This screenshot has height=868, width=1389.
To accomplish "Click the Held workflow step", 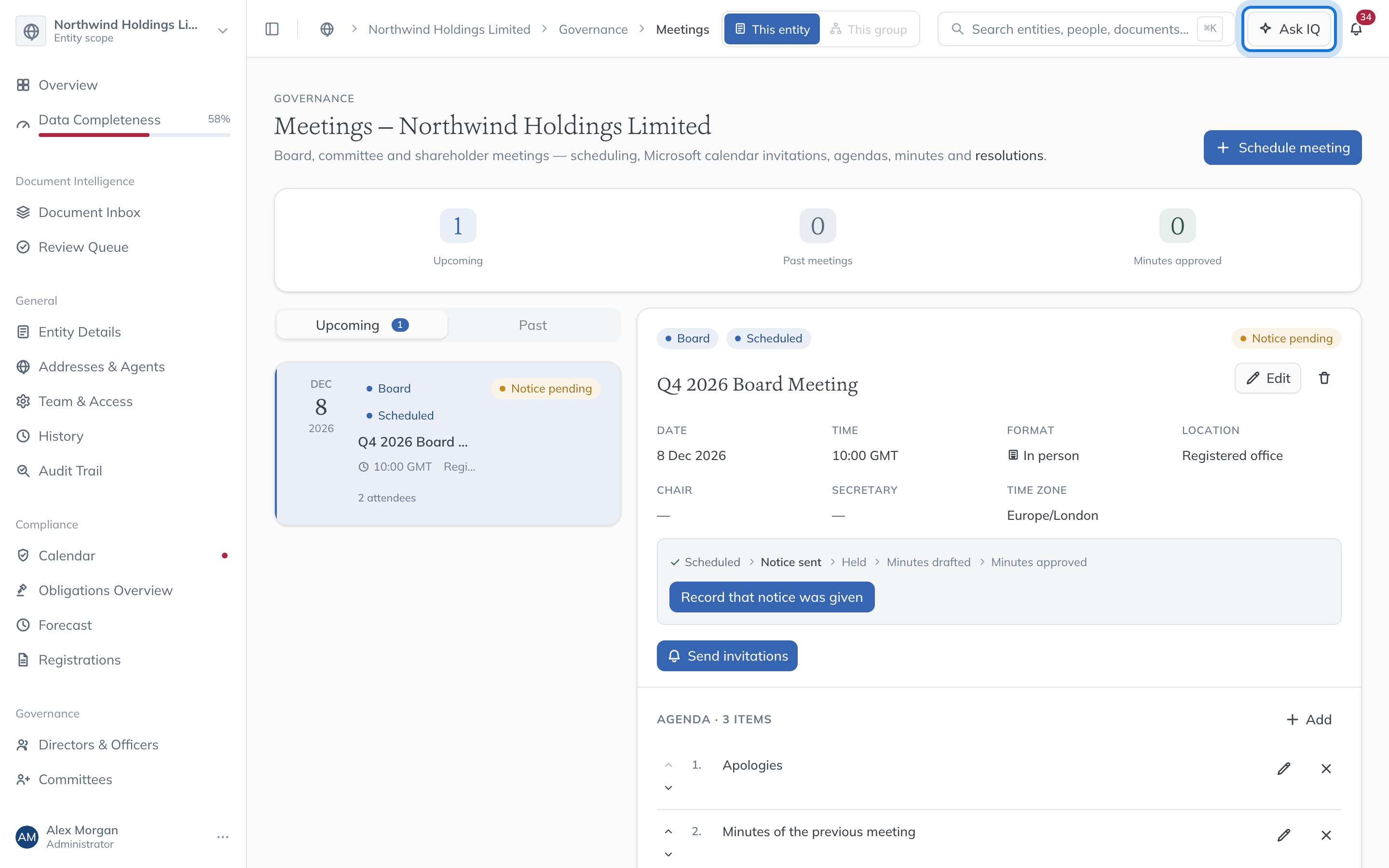I will pos(854,562).
